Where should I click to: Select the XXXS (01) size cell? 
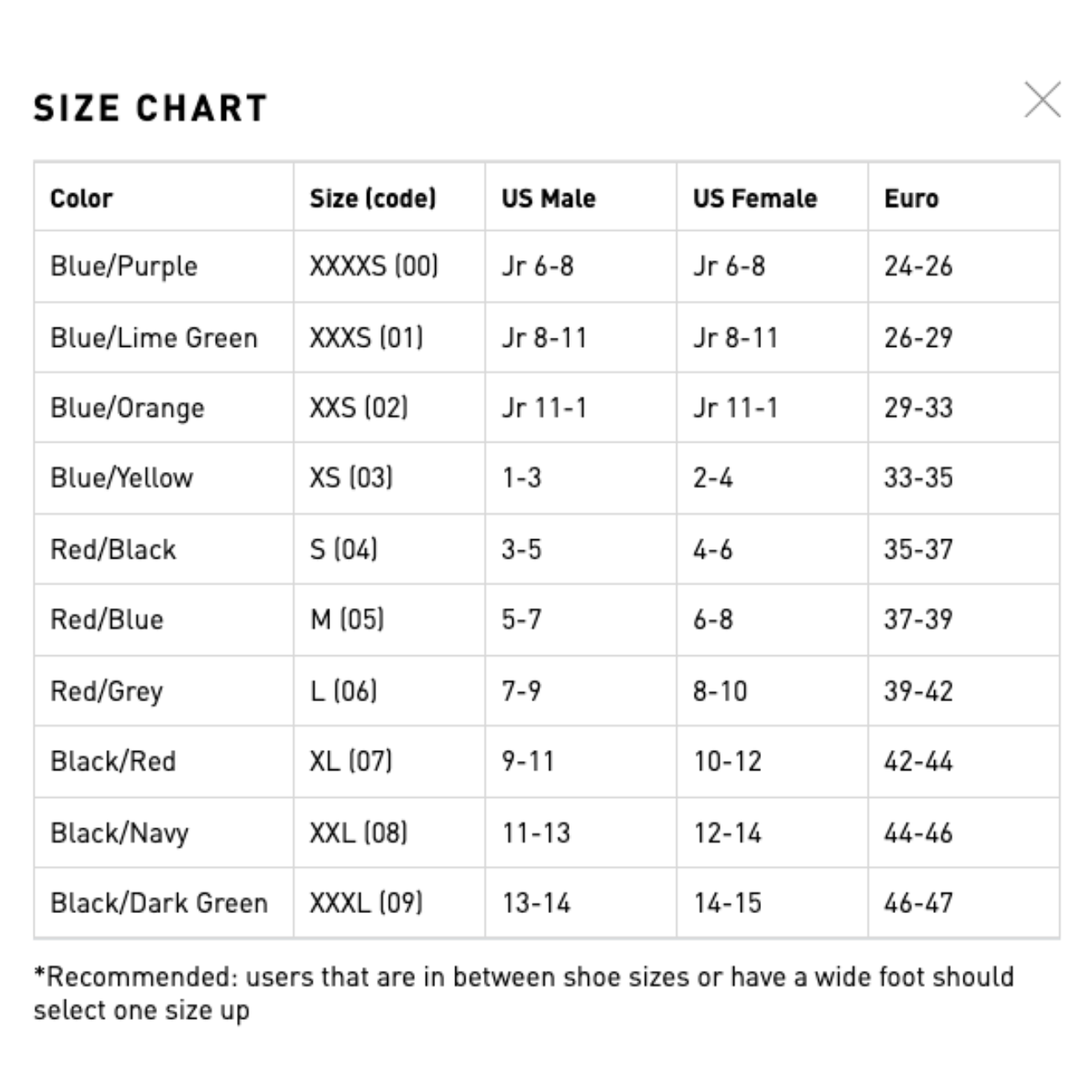(366, 338)
